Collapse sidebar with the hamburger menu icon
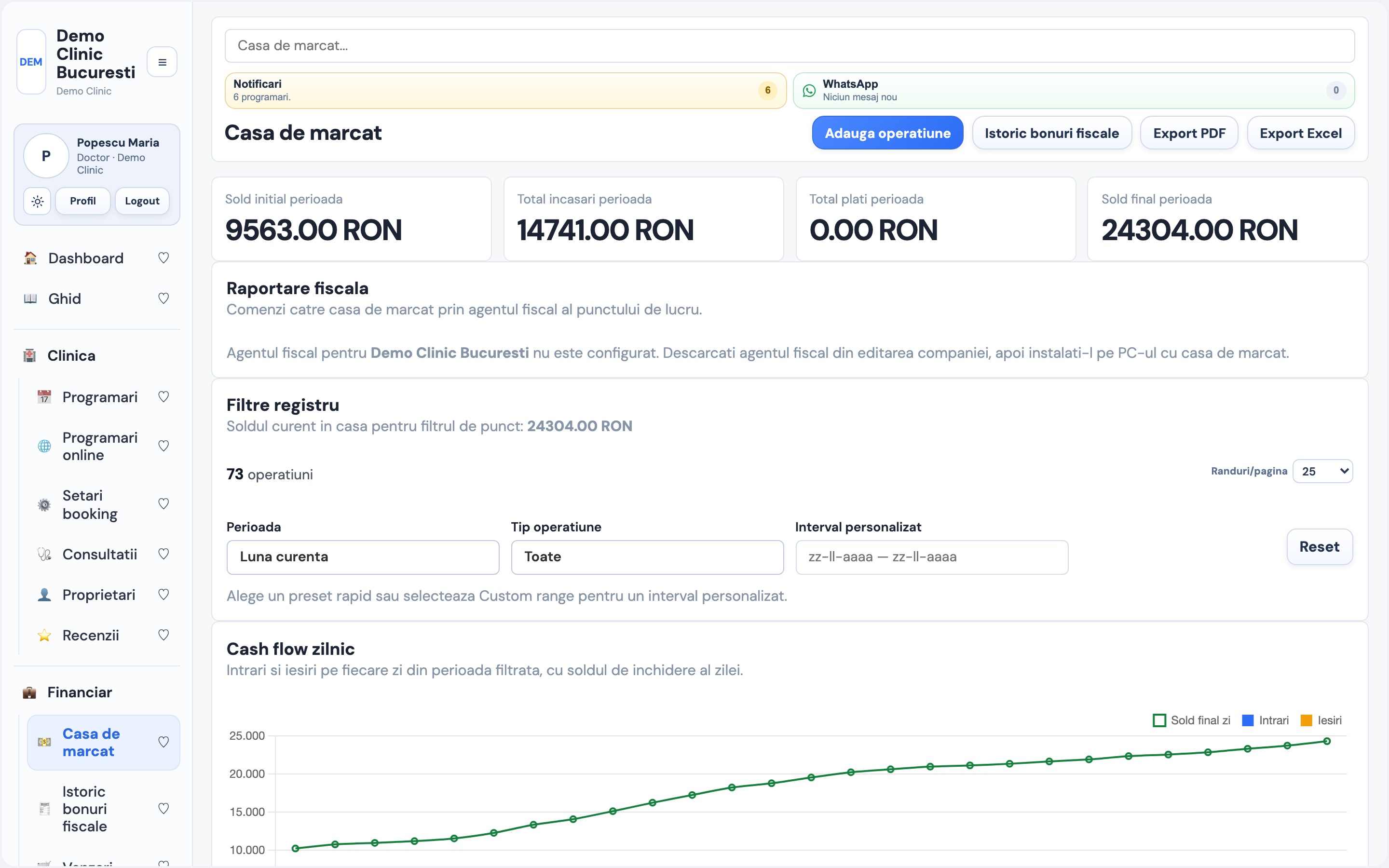Screen dimensions: 1389x868 pos(162,62)
